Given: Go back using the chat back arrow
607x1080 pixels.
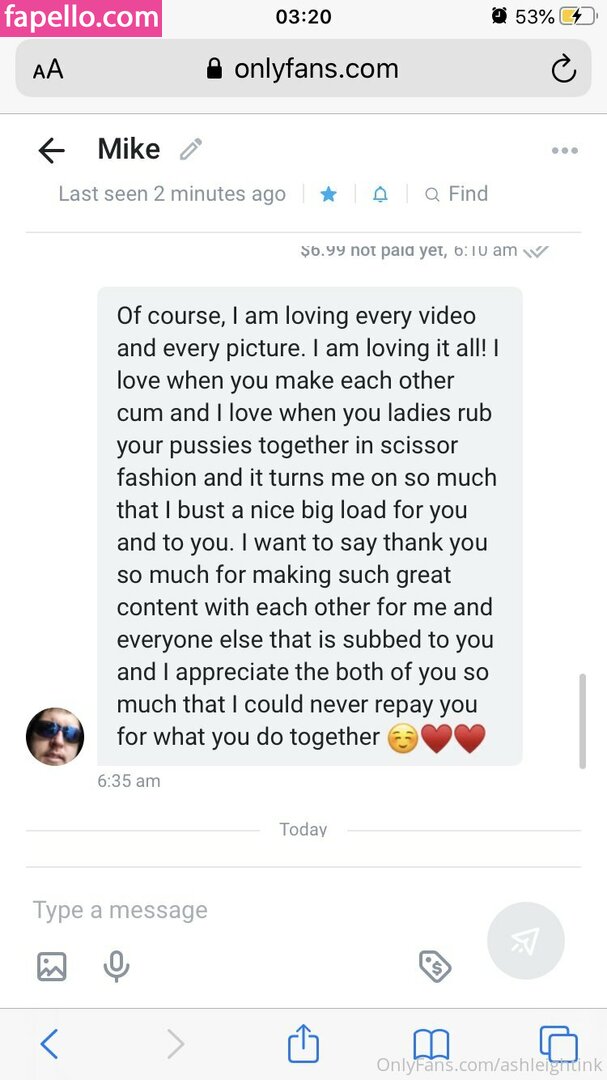Looking at the screenshot, I should point(51,150).
